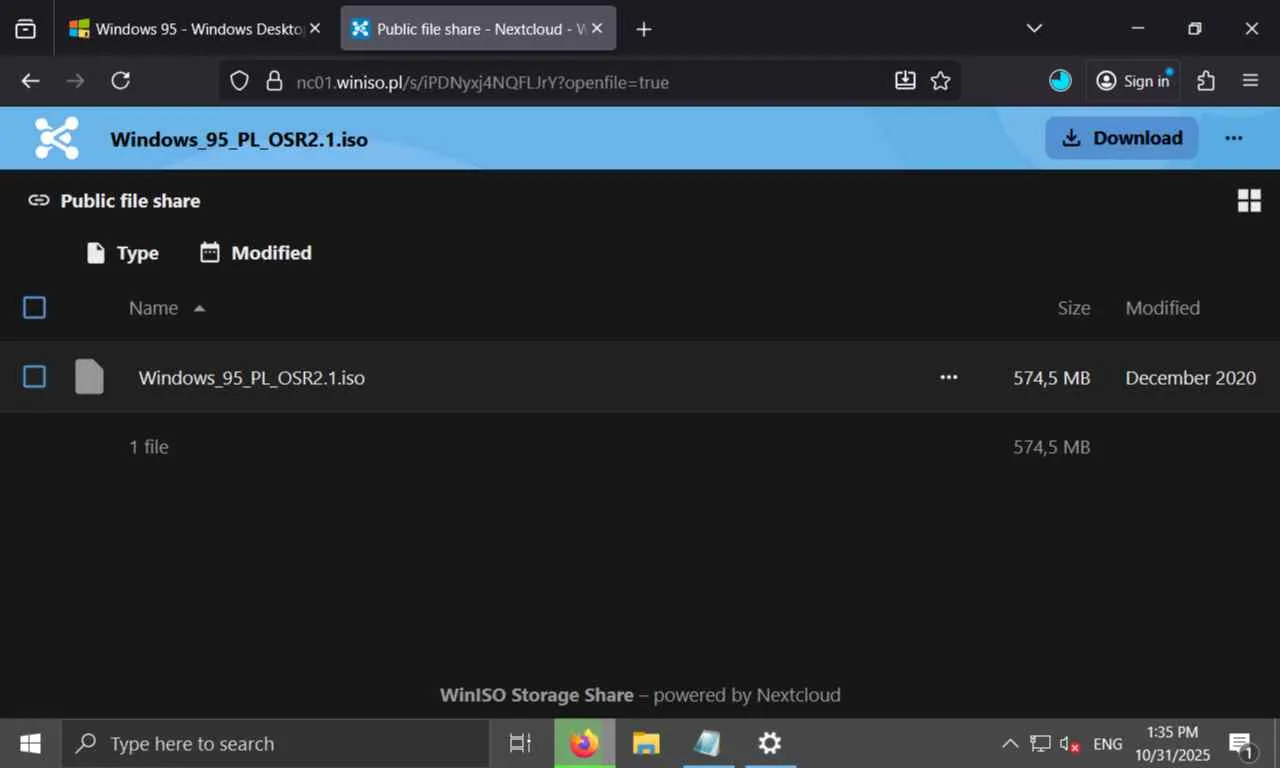Open Settings gear from the taskbar
The width and height of the screenshot is (1280, 768).
point(769,743)
